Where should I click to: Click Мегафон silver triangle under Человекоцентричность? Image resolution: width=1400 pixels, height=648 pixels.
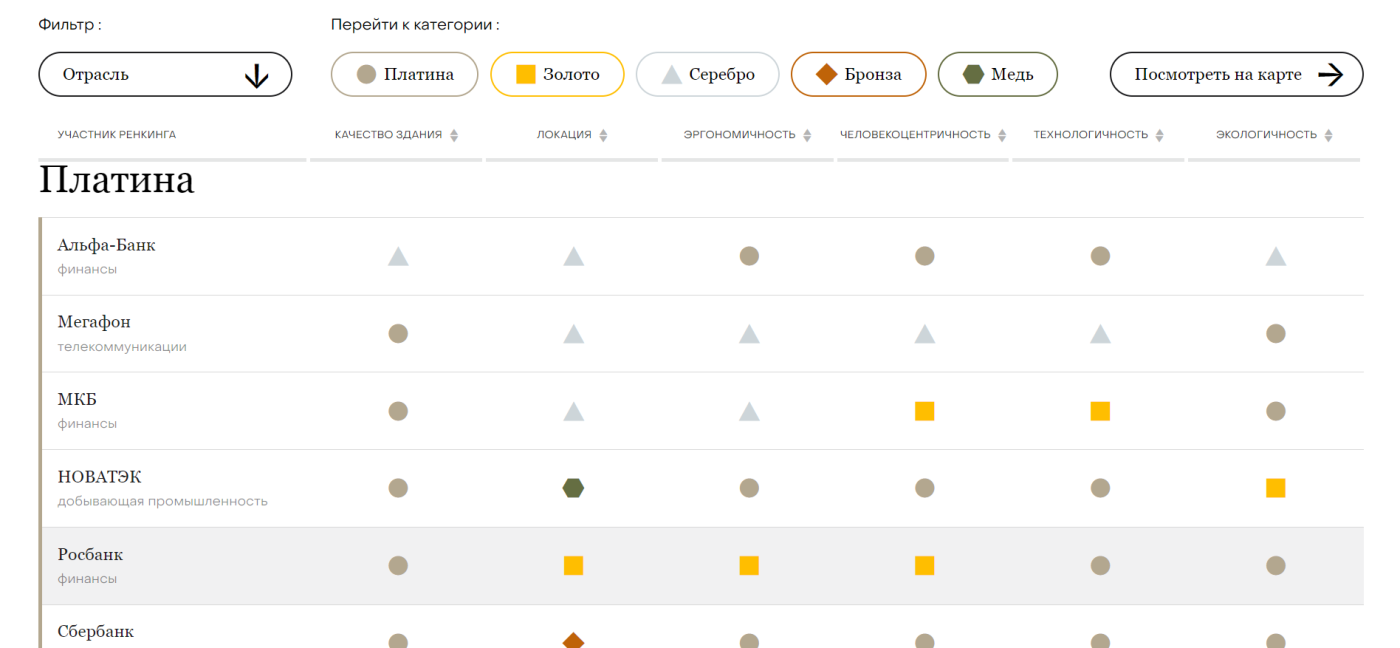(924, 334)
